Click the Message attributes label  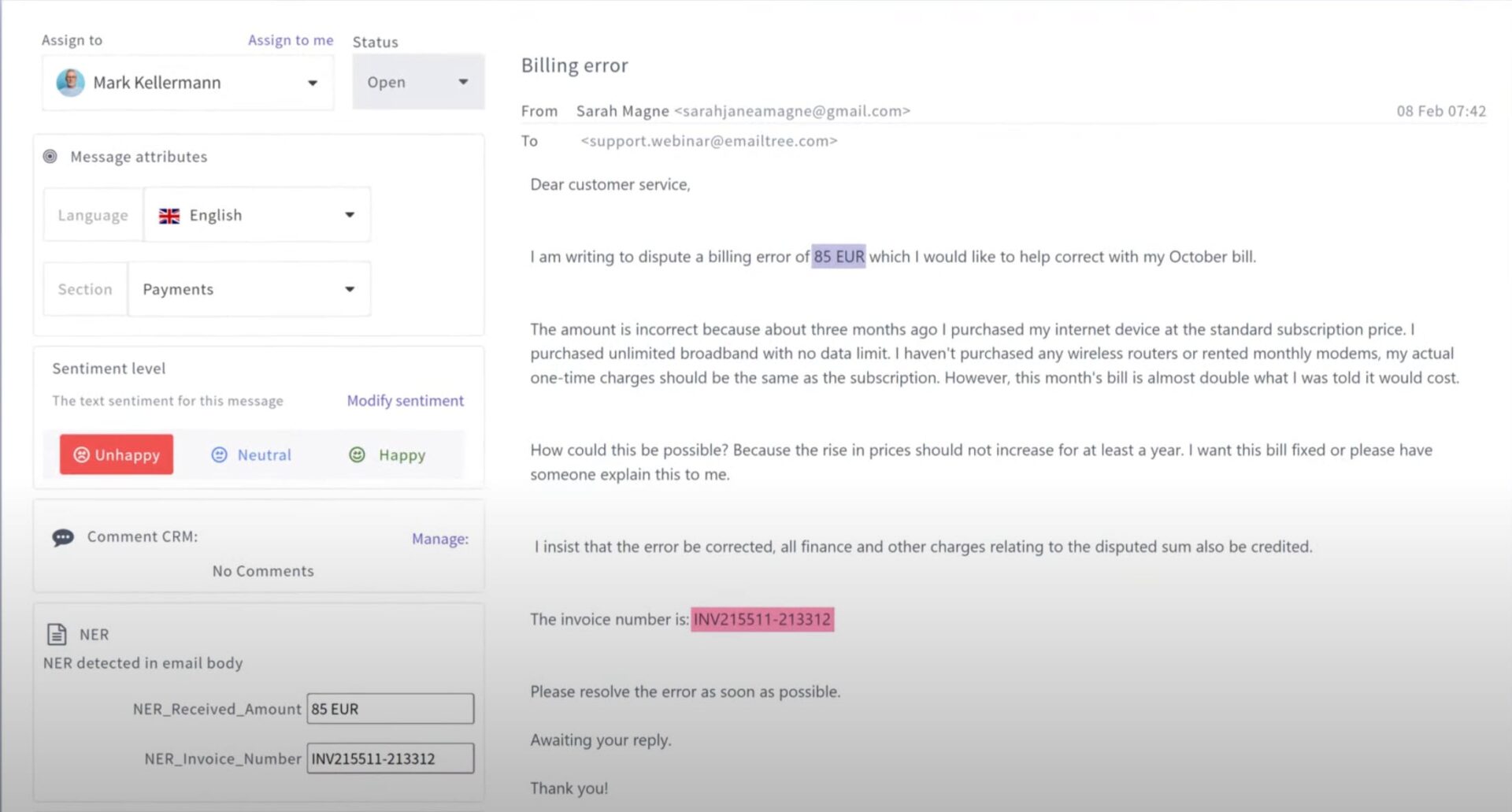[139, 157]
